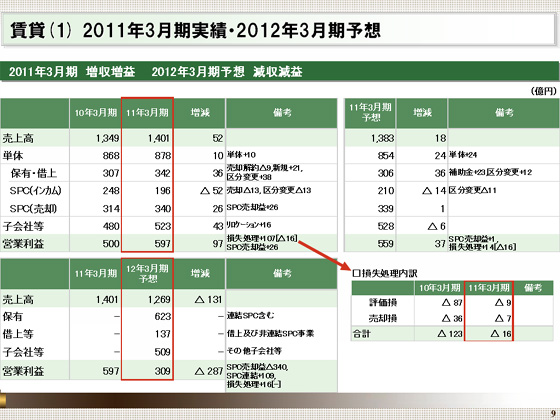
Task: Click the change value '△ 131'
Action: click(x=209, y=299)
